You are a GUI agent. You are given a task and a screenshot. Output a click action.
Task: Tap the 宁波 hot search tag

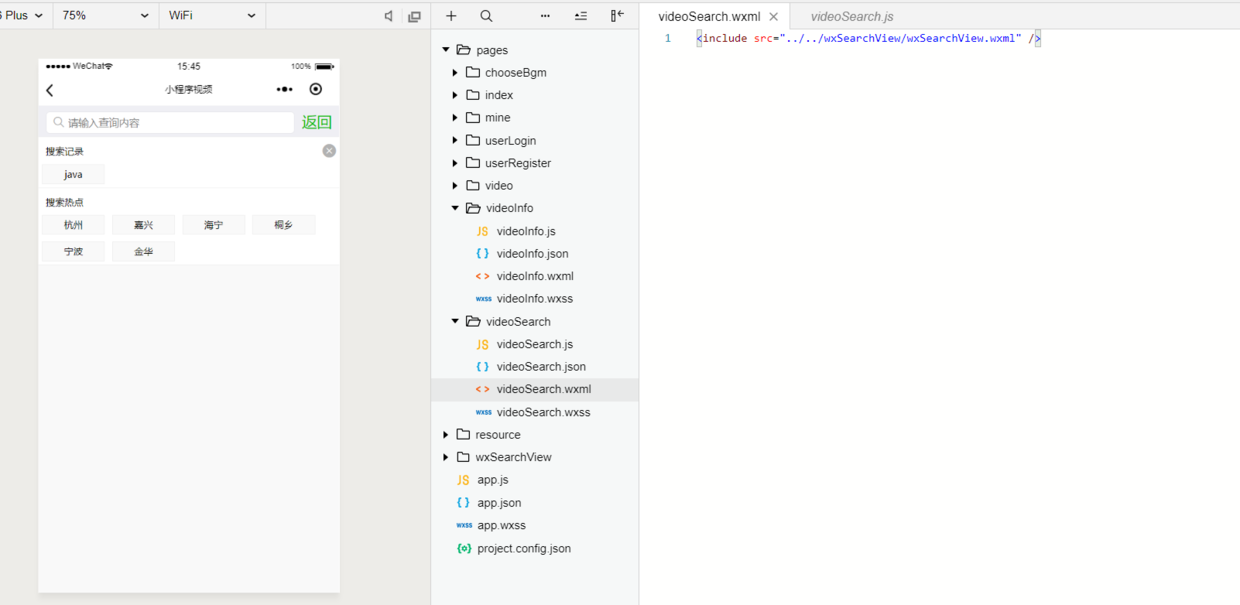[x=73, y=252]
